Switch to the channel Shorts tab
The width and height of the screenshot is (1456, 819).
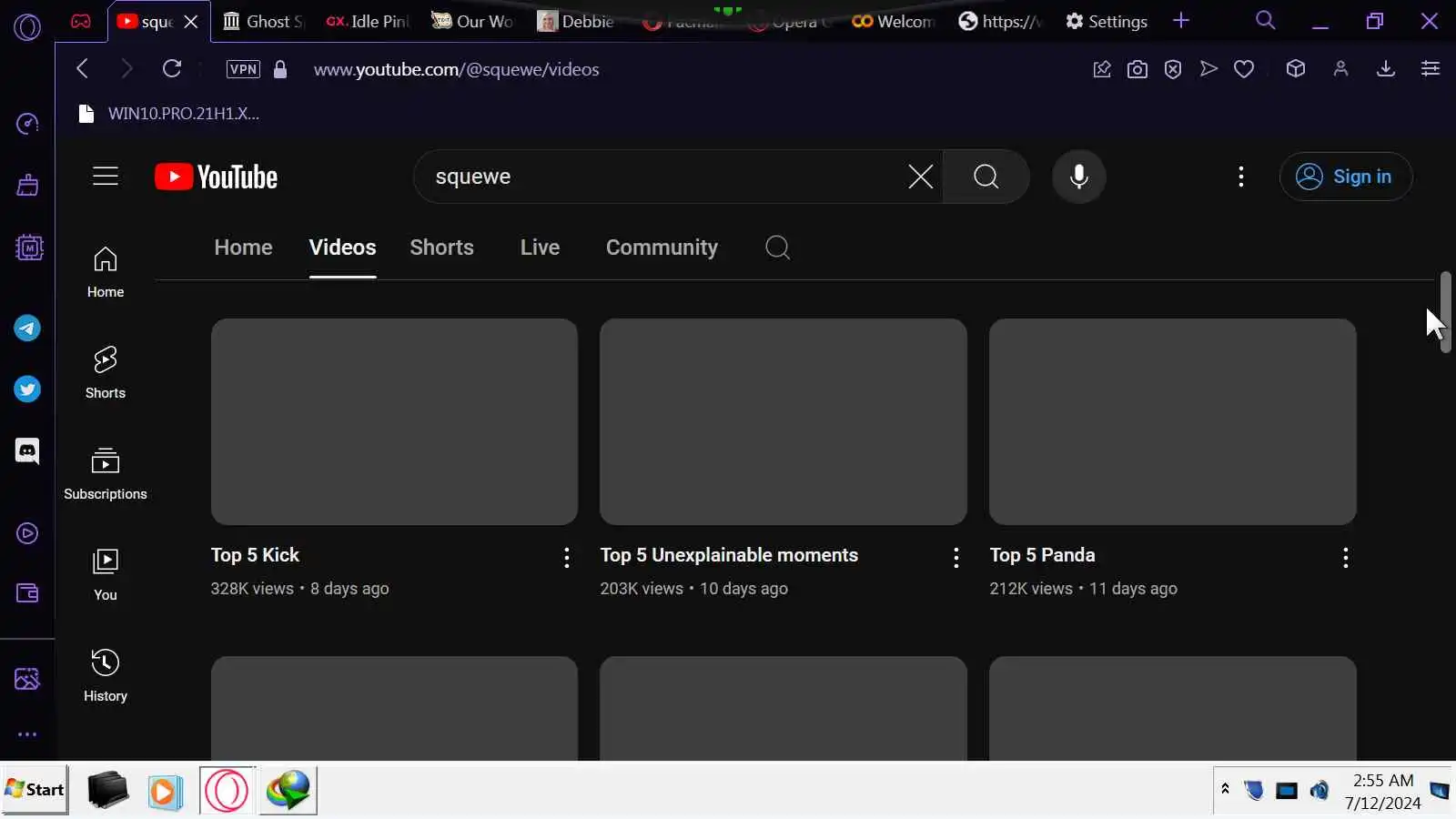pos(442,248)
